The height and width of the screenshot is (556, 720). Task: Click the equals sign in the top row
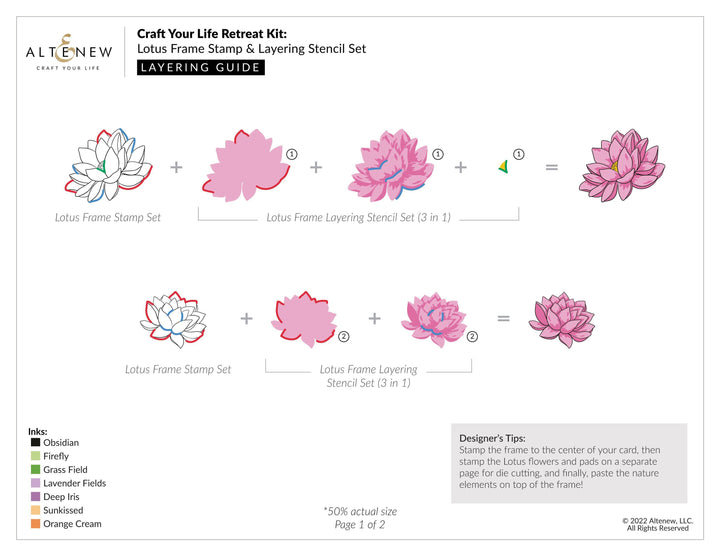551,167
